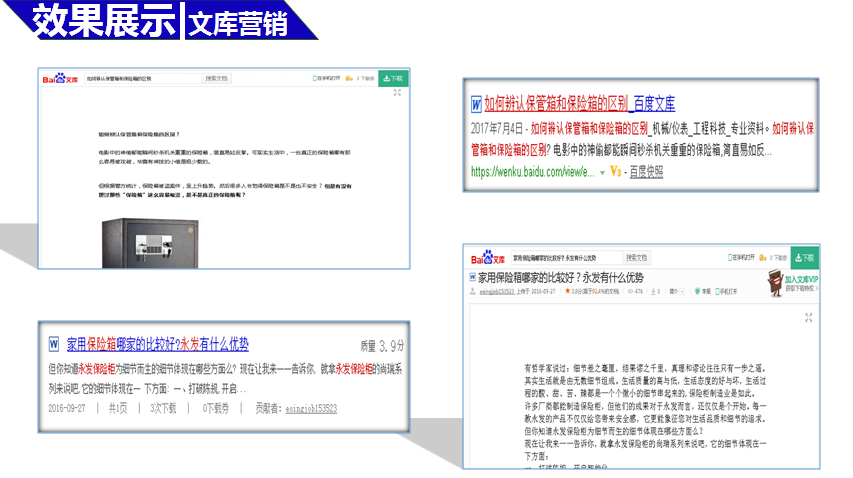Click 3次下载 text in result details
Viewport: 853px width, 478px height.
[163, 408]
